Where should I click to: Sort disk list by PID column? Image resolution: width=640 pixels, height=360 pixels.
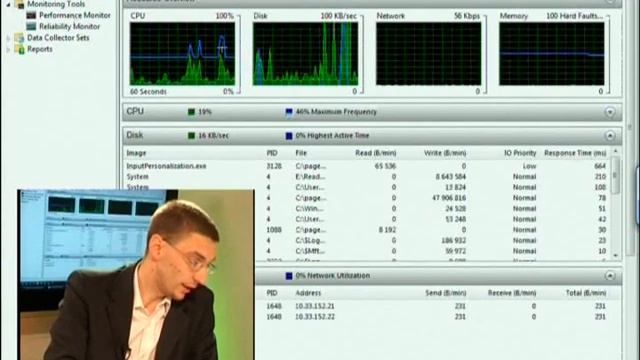[272, 153]
